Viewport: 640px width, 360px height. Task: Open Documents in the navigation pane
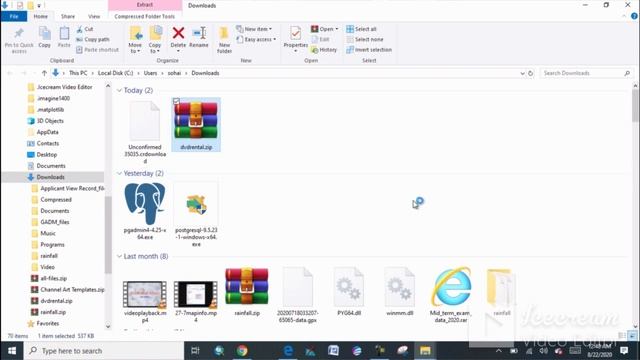coord(51,166)
